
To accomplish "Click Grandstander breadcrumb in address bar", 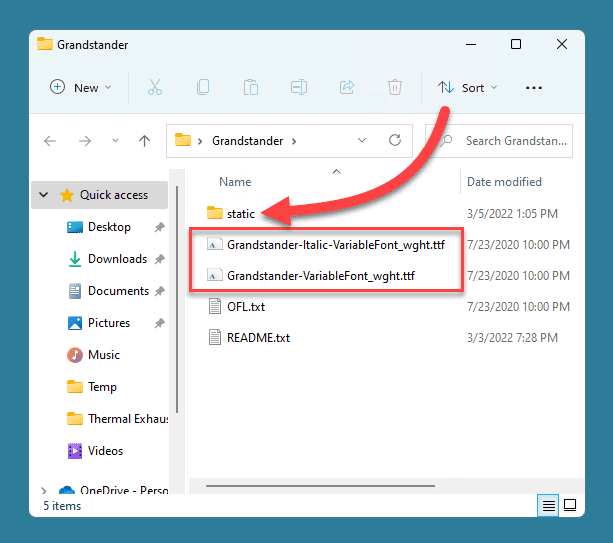I will 247,141.
